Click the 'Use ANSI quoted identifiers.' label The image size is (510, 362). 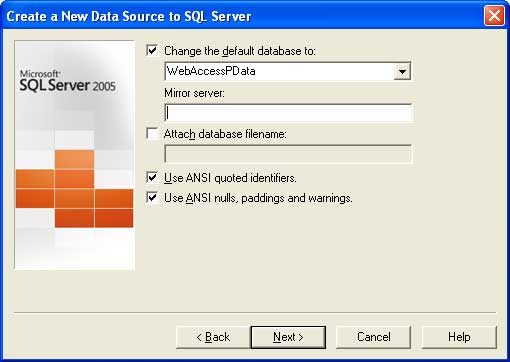[230, 178]
